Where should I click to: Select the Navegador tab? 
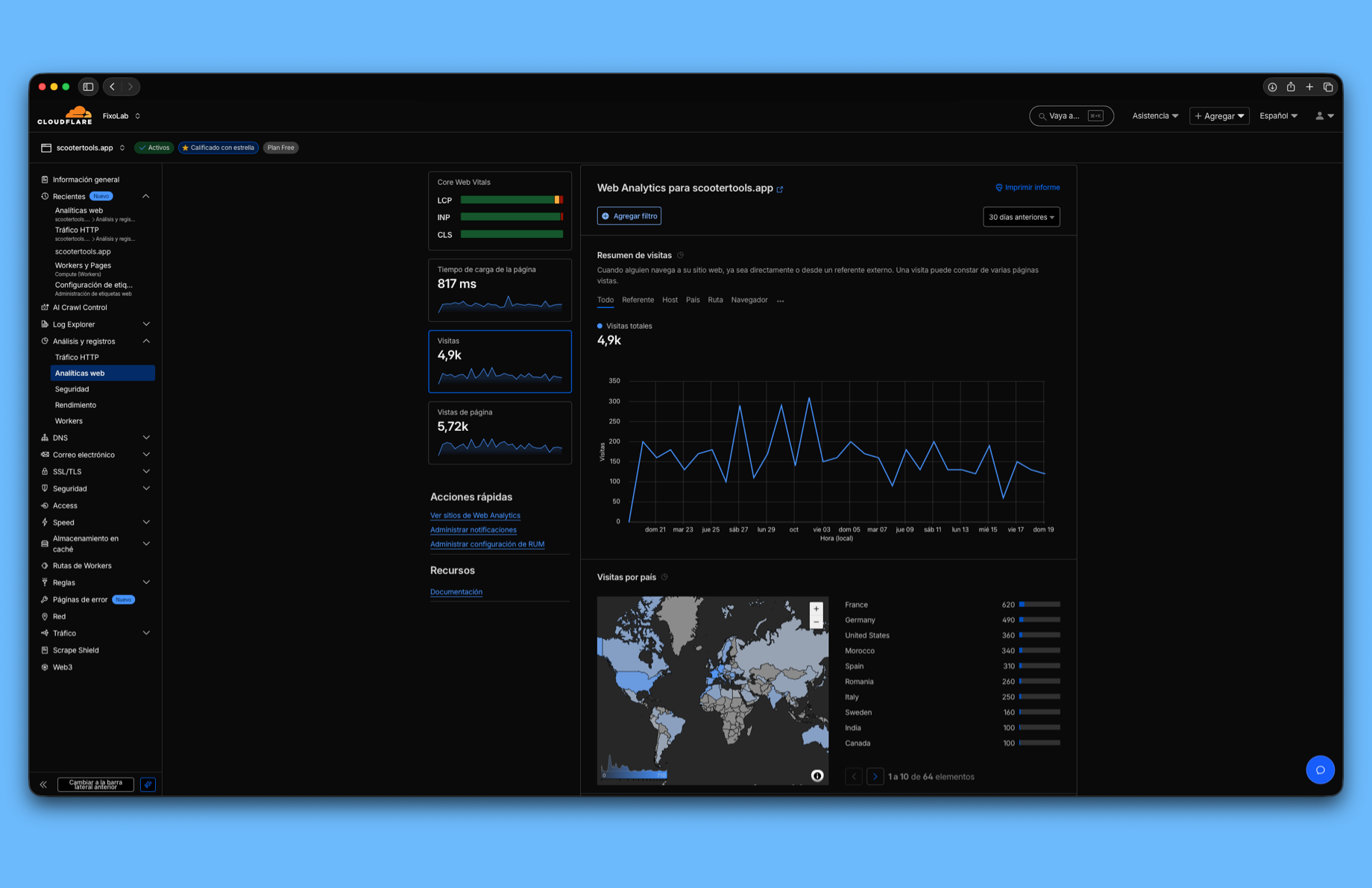coord(749,300)
